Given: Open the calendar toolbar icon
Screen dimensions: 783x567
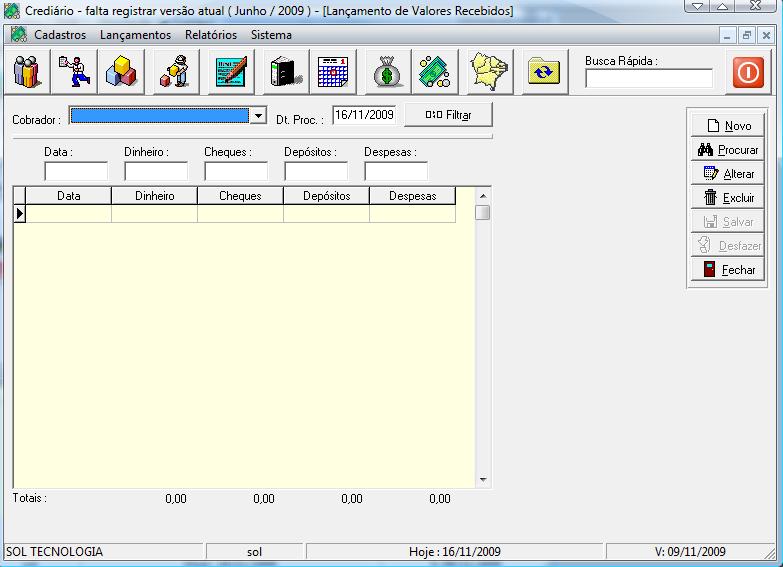Looking at the screenshot, I should [x=333, y=72].
